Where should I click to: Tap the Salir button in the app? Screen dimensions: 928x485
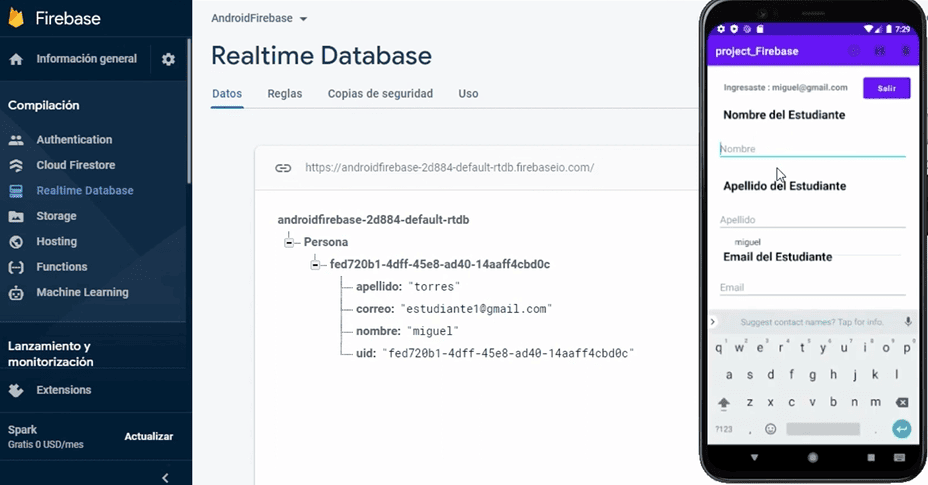click(887, 88)
